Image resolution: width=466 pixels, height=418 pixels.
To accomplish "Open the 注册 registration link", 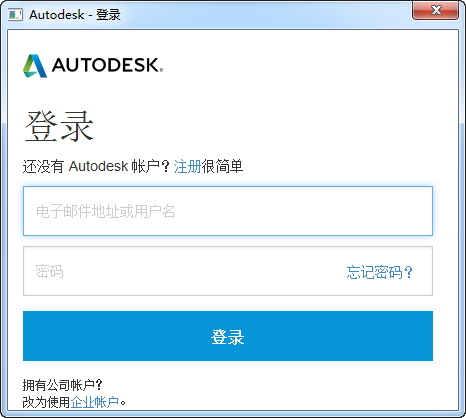I will tap(187, 166).
